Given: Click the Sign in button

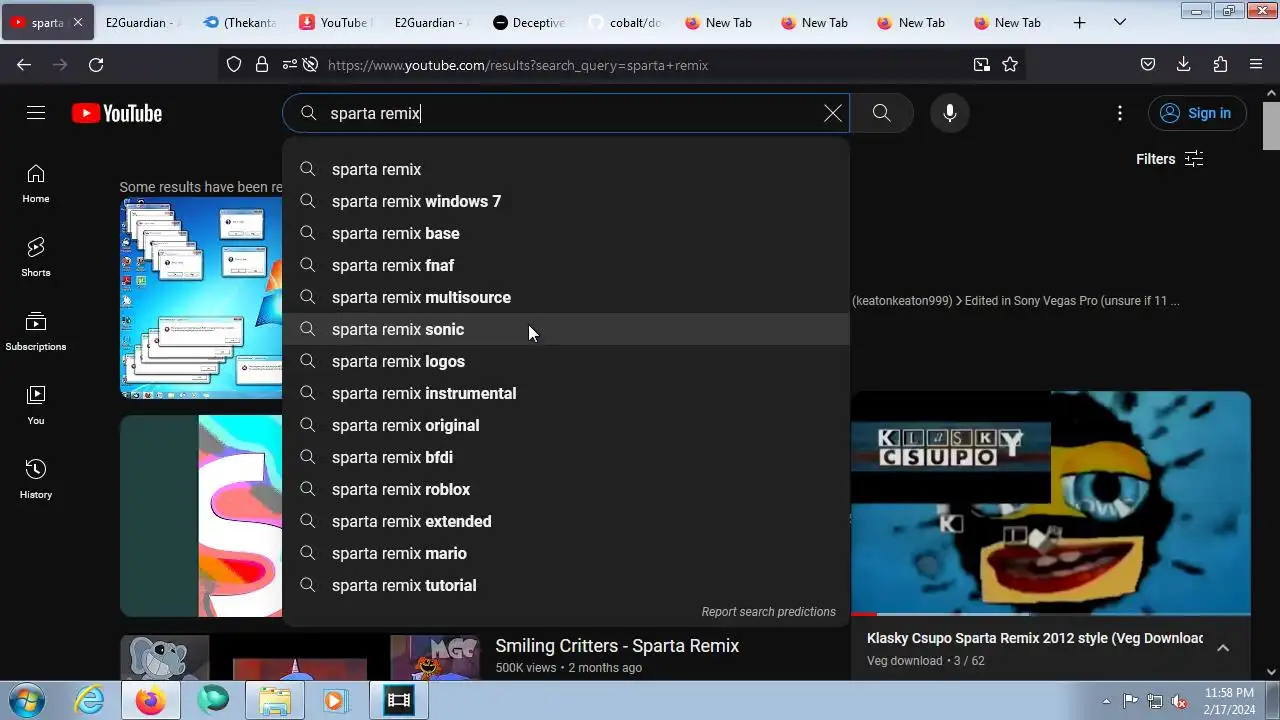Looking at the screenshot, I should (1197, 113).
